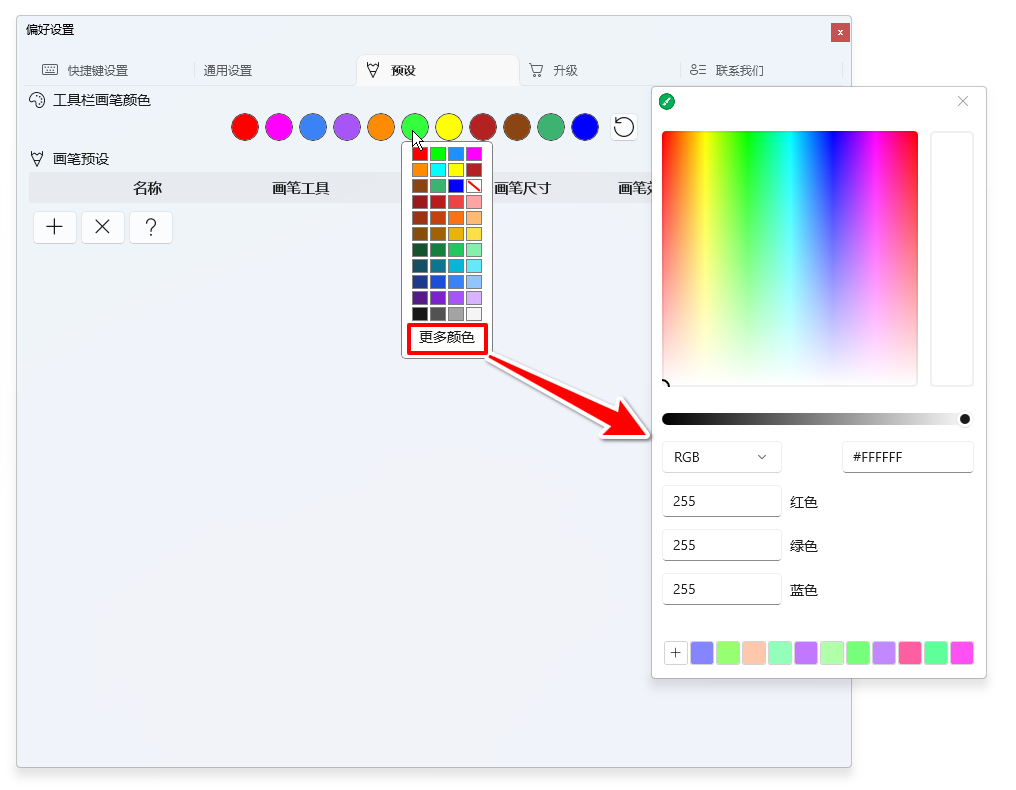Screen dimensions: 1016x790
Task: Click the 蓝色 value field
Action: 721,589
